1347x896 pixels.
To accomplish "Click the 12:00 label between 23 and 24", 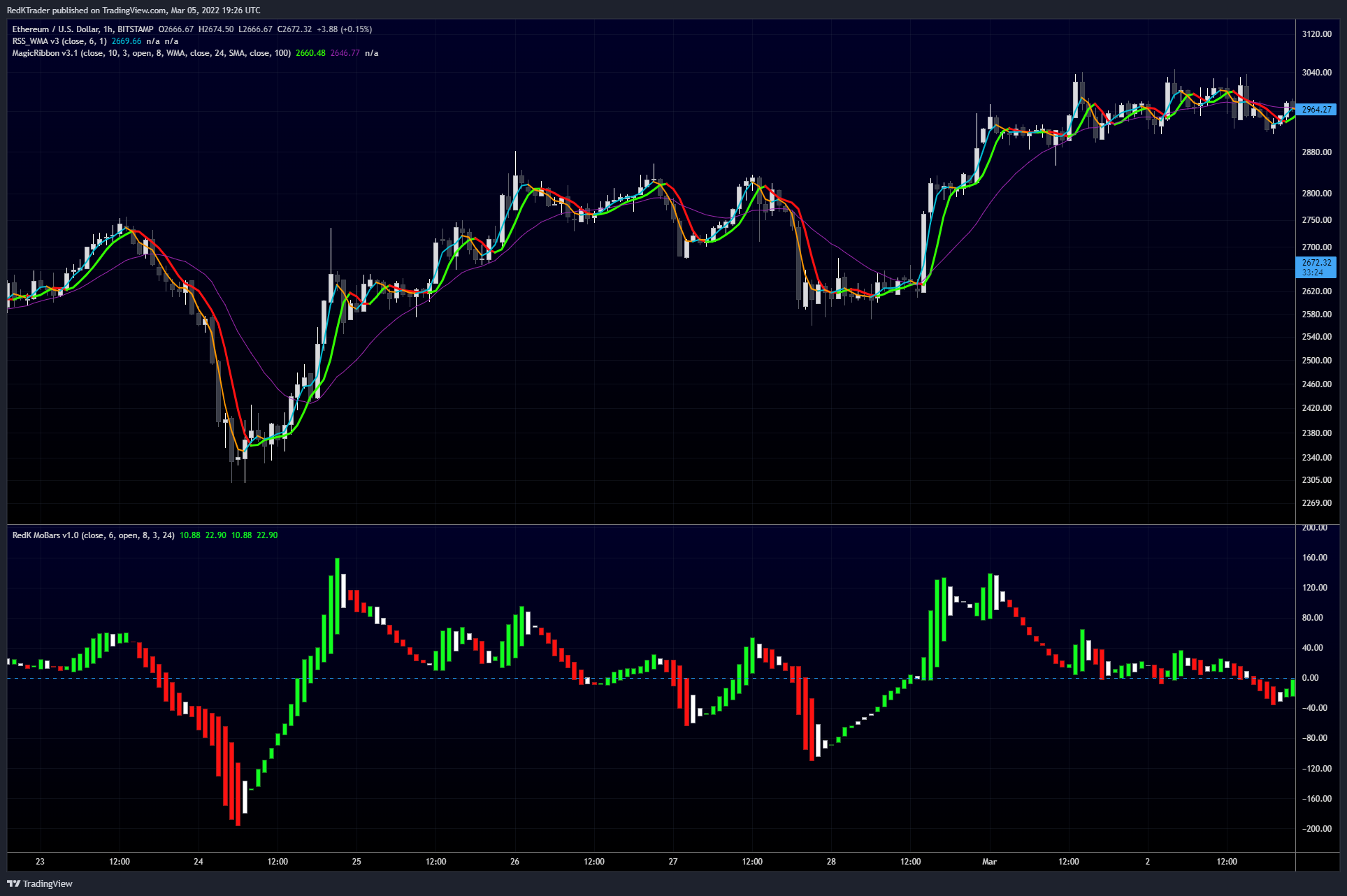I will (120, 862).
